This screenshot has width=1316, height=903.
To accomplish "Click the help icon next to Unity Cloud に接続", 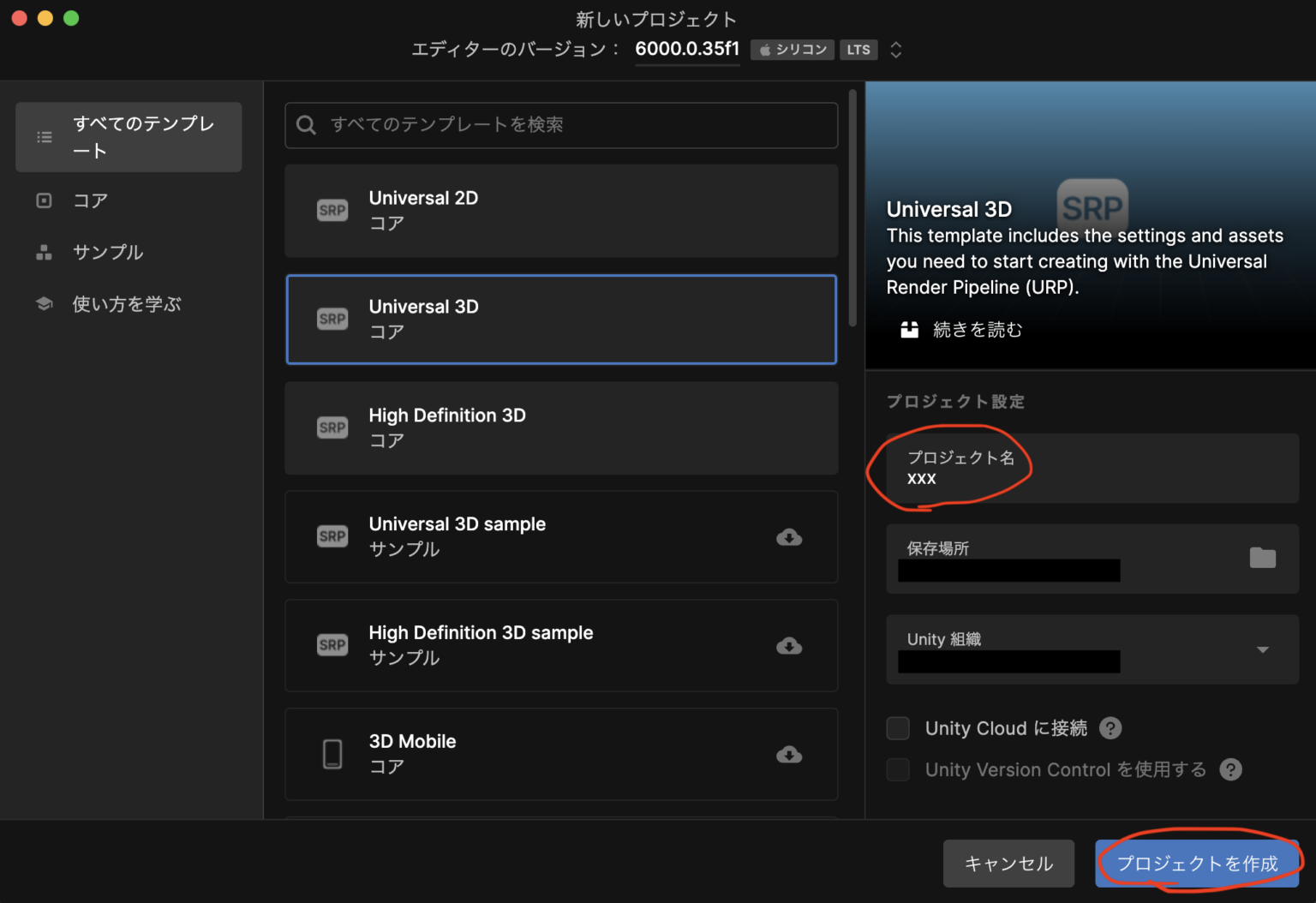I will pos(1110,727).
